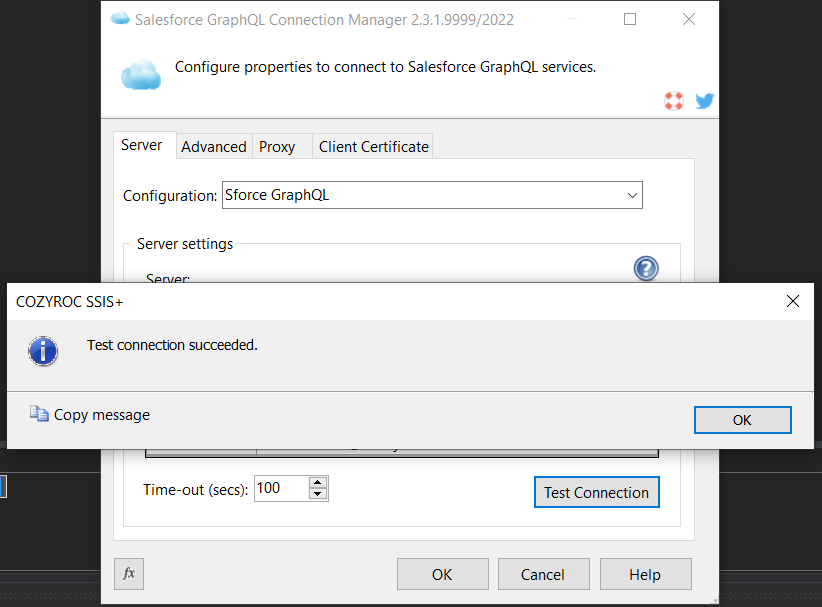Close the COZYROC SSIS+ message dialog
This screenshot has height=607, width=822.
click(x=792, y=301)
